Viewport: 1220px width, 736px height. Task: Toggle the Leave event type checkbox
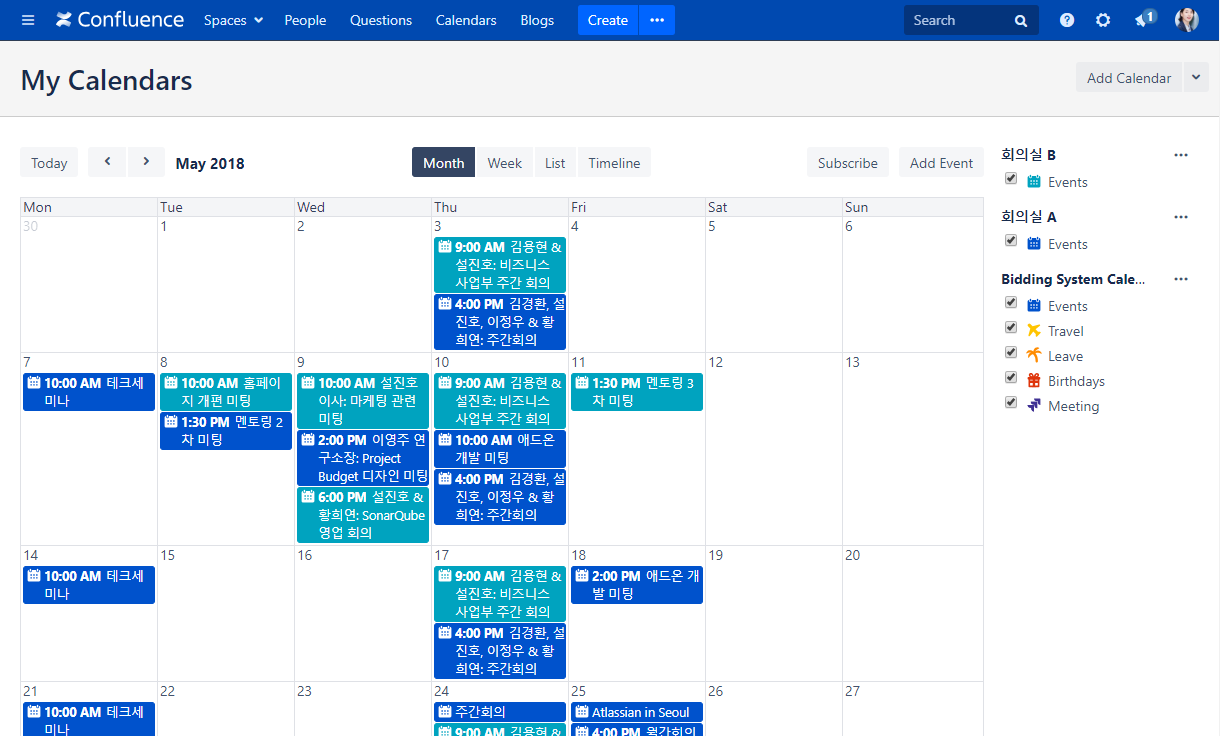(x=1011, y=353)
